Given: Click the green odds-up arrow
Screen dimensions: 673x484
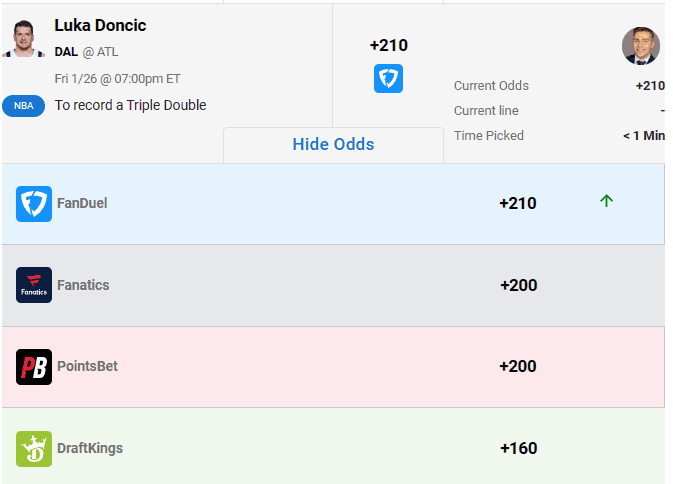Looking at the screenshot, I should pos(606,201).
